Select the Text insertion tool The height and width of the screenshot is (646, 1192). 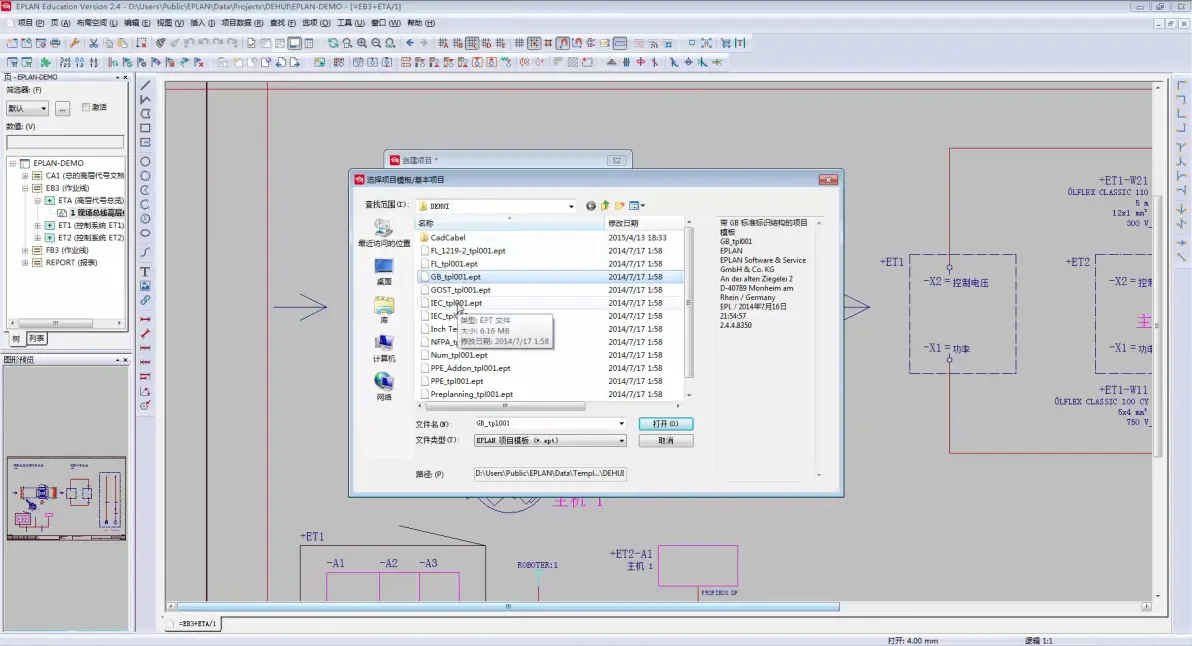pyautogui.click(x=145, y=271)
